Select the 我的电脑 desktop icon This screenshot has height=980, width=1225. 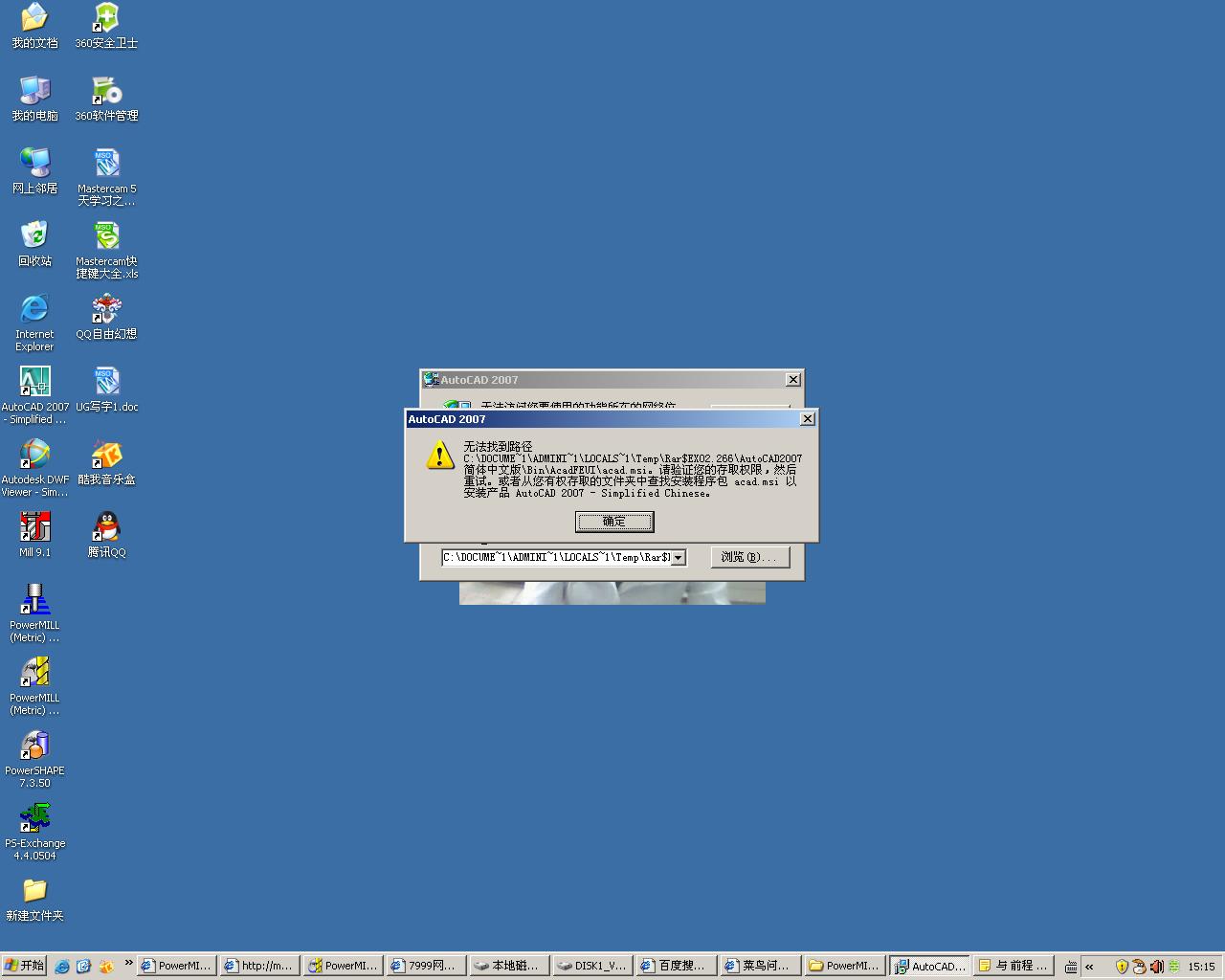coord(34,99)
